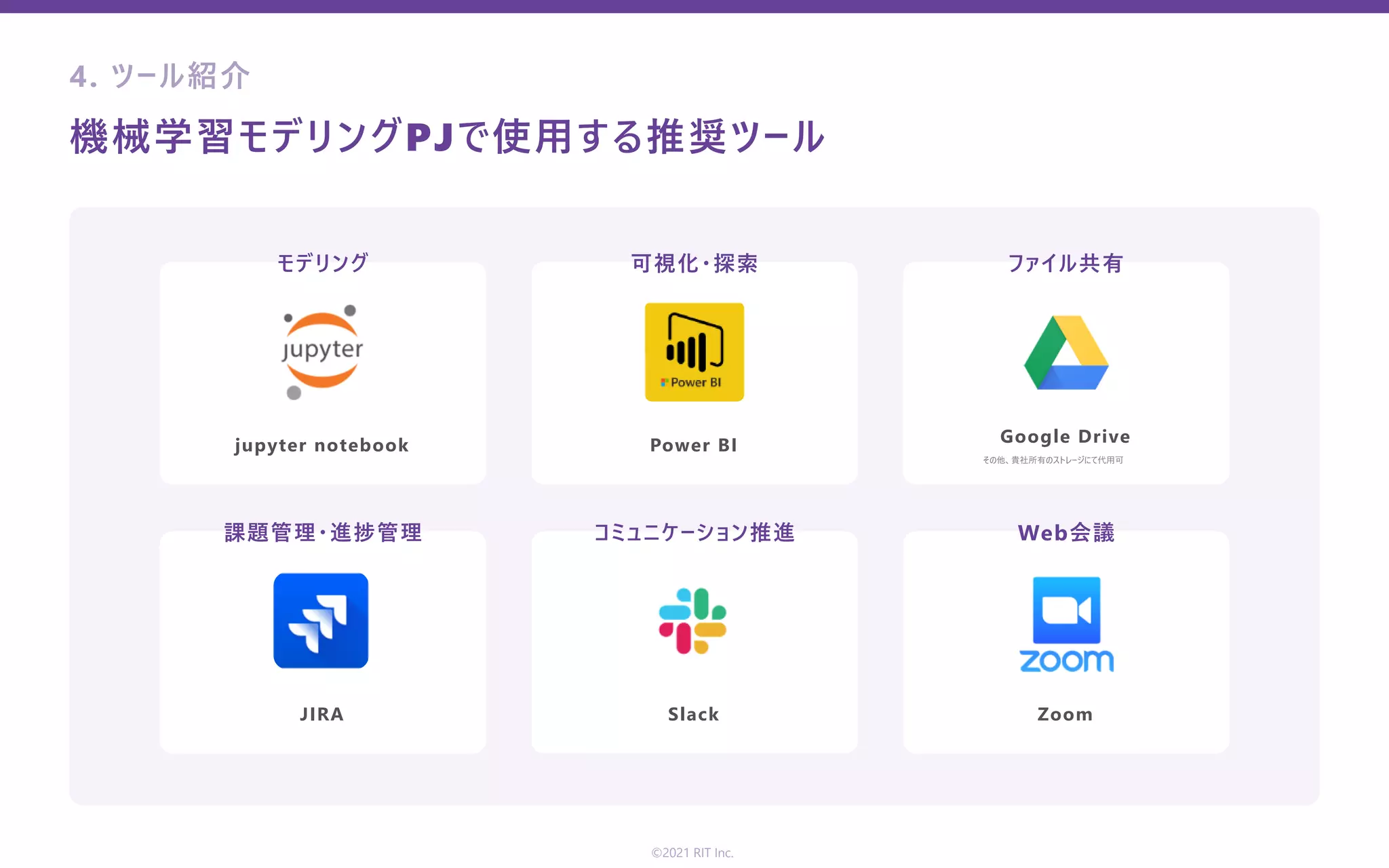Screen dimensions: 1389x868
Task: Click the Jupyter logo icon
Action: click(x=322, y=352)
